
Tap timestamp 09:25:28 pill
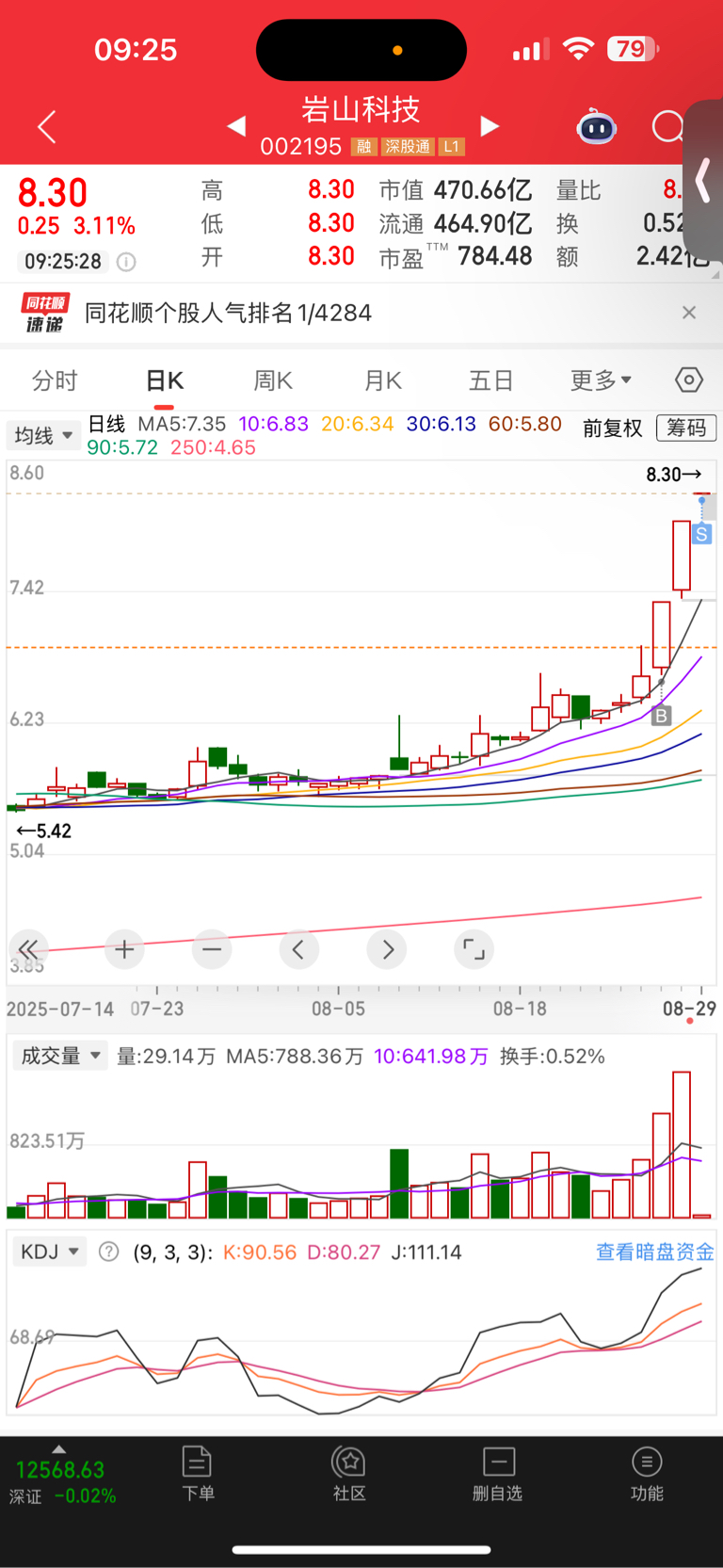pos(63,262)
